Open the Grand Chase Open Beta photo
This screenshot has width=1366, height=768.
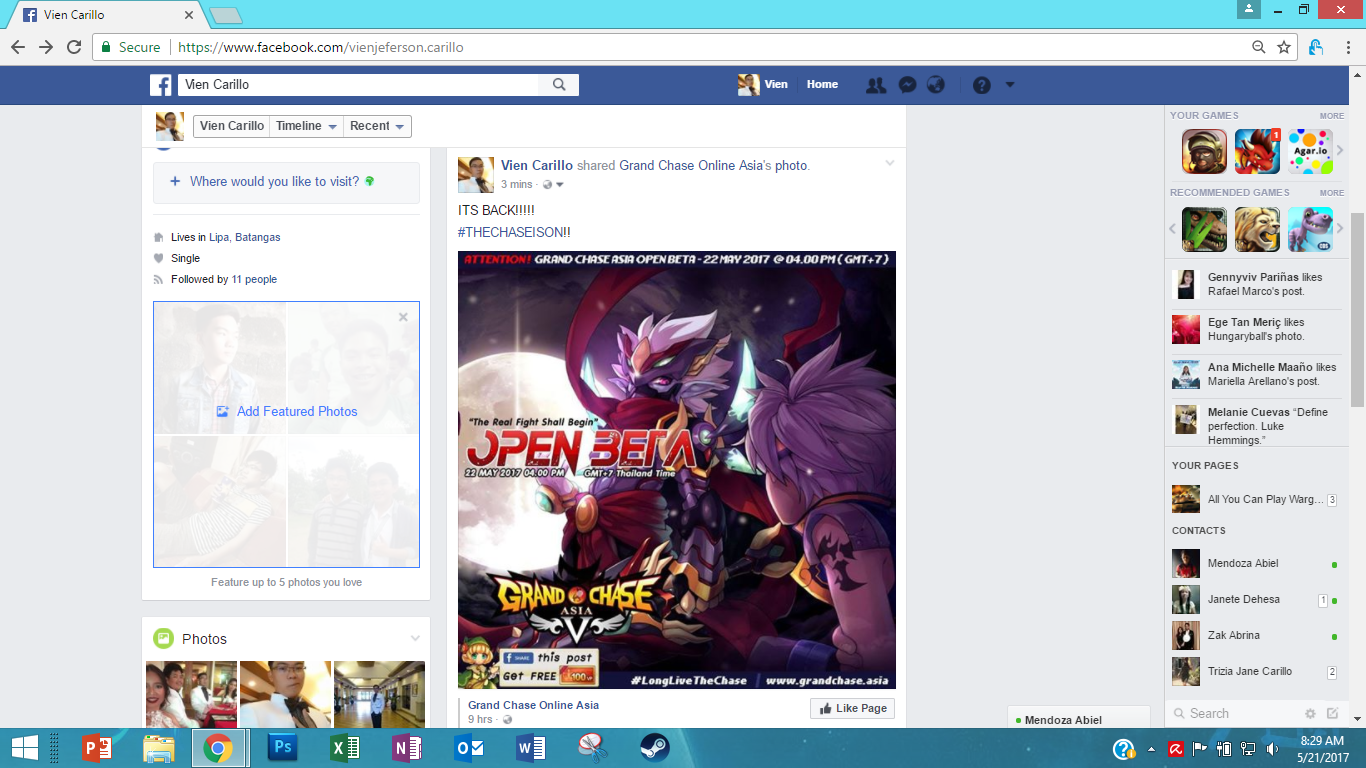677,470
